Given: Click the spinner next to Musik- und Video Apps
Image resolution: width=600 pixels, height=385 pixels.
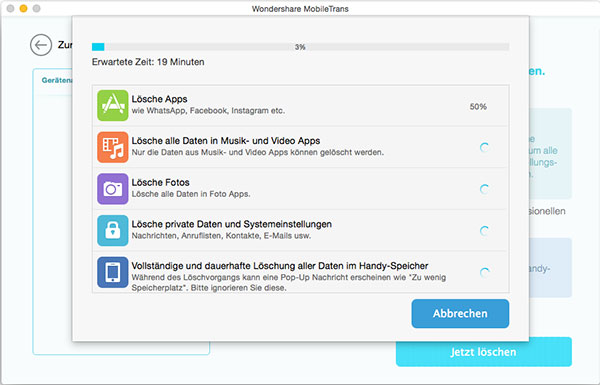Looking at the screenshot, I should coord(484,147).
